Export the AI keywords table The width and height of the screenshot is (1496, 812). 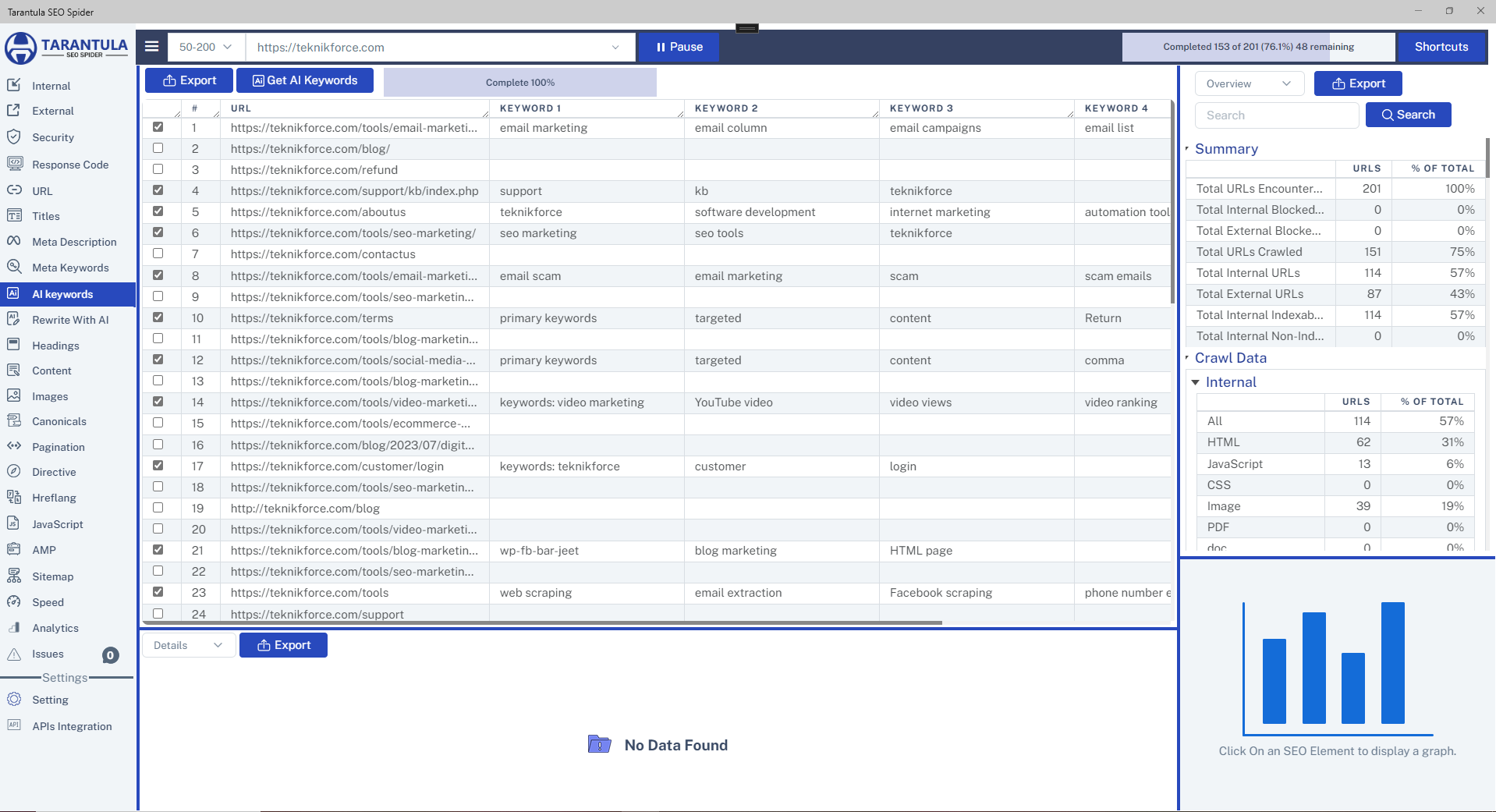(189, 80)
